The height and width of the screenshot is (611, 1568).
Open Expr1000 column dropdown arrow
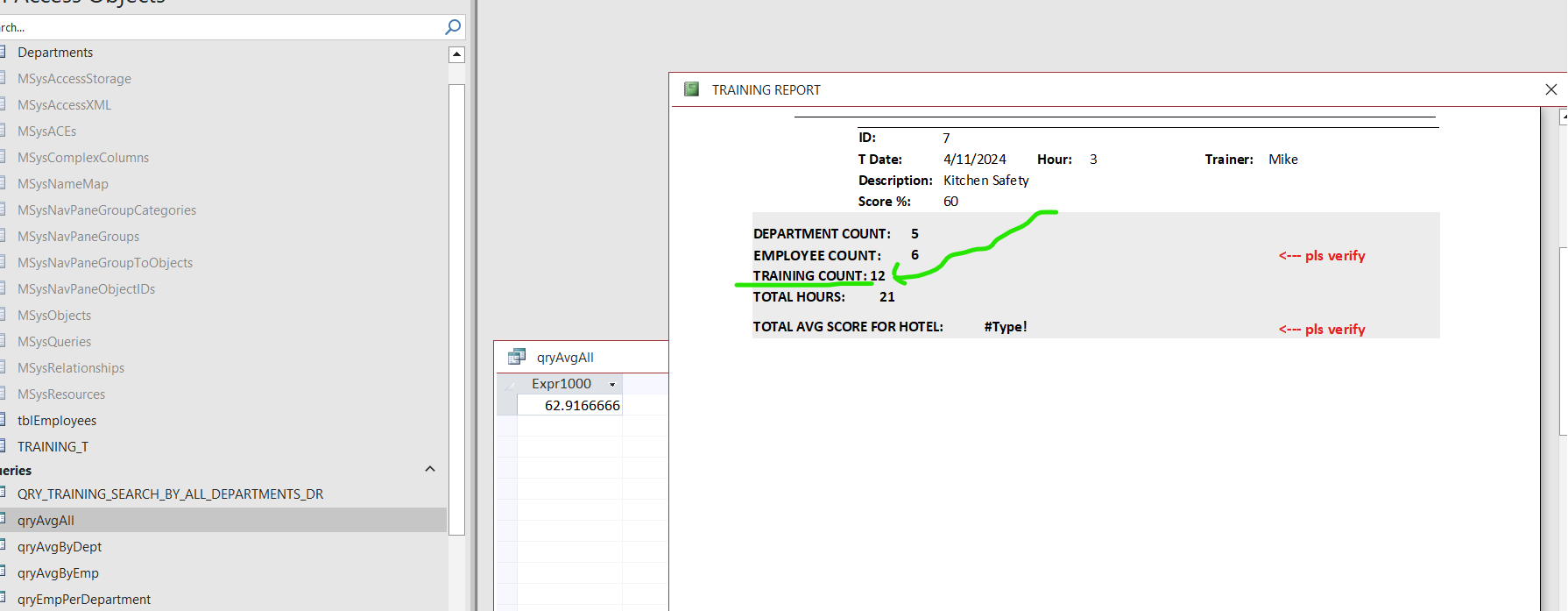click(x=612, y=384)
